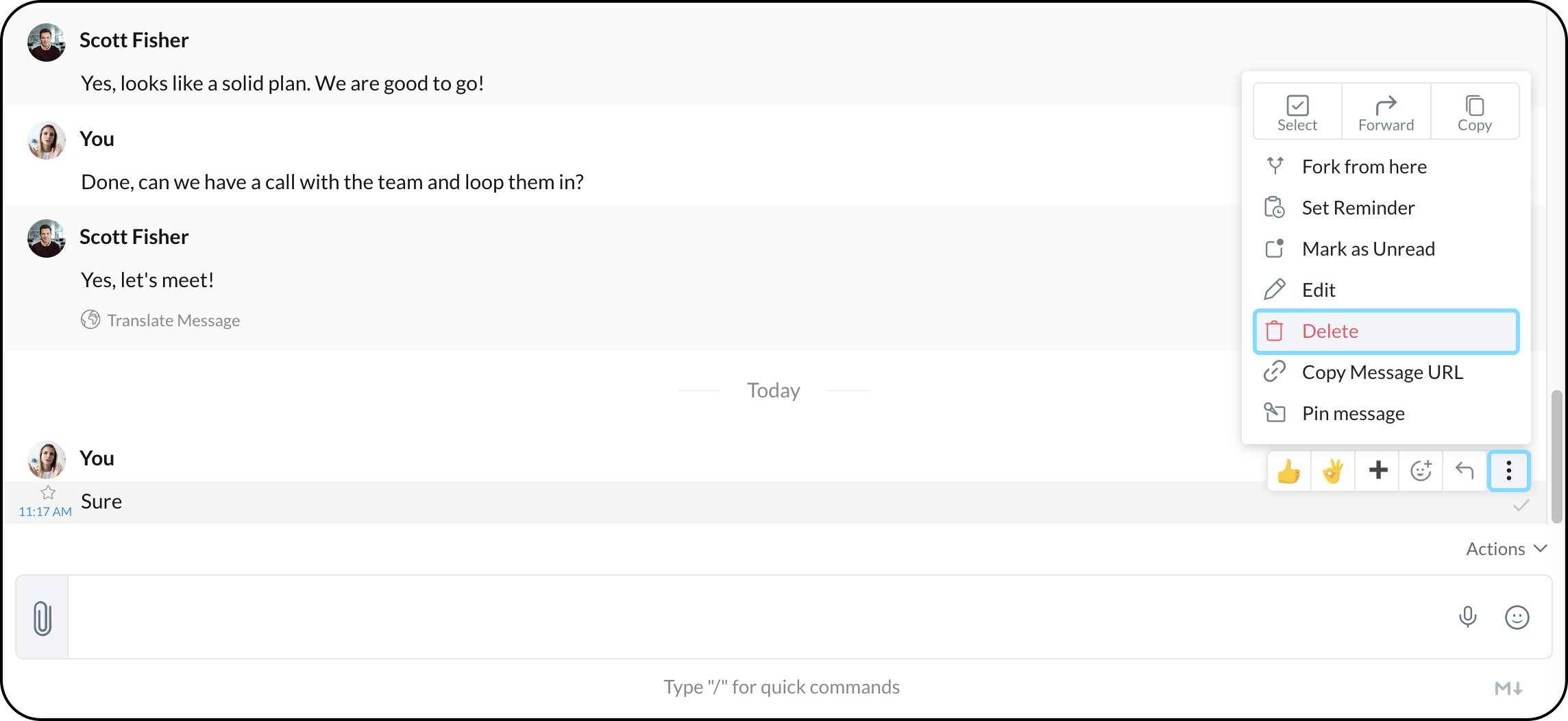Open the add emoji reaction picker

[1421, 471]
